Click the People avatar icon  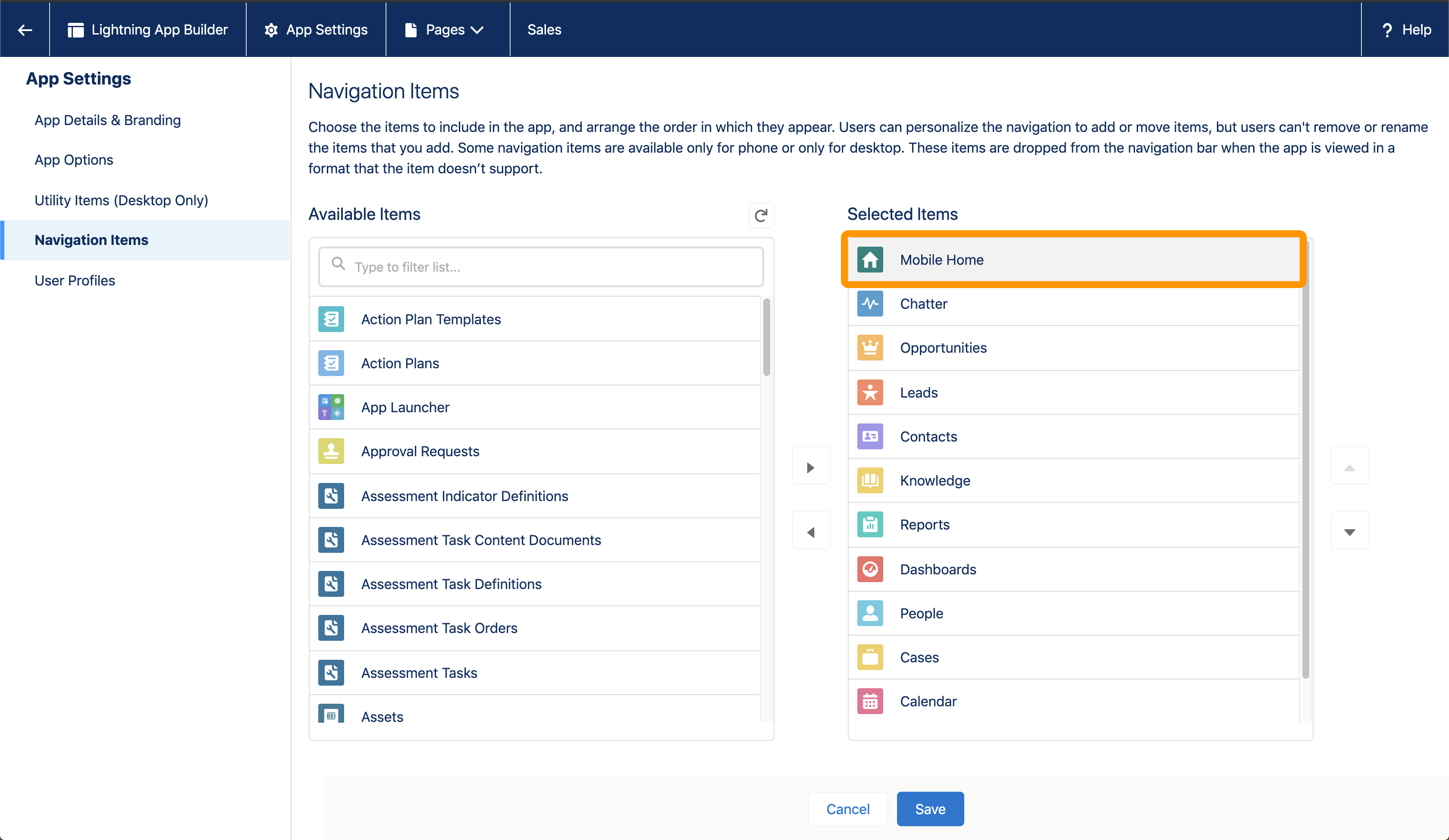coord(870,614)
